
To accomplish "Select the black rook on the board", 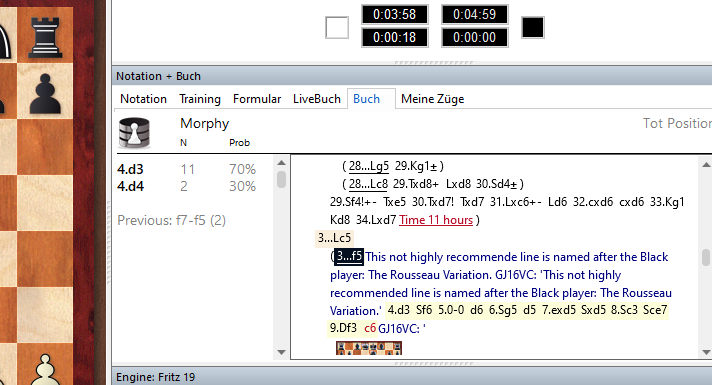I will coord(45,37).
